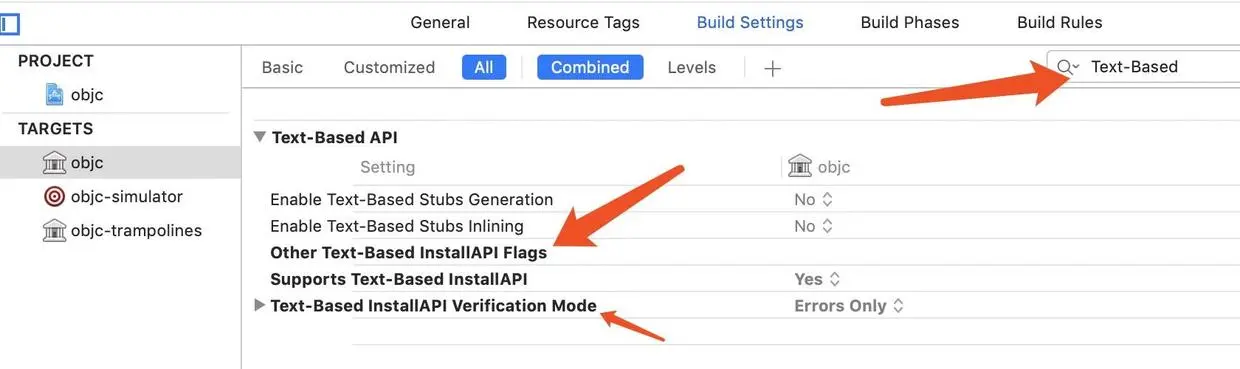Toggle the sidebar panel icon at top left
The height and width of the screenshot is (369, 1240).
[9, 23]
